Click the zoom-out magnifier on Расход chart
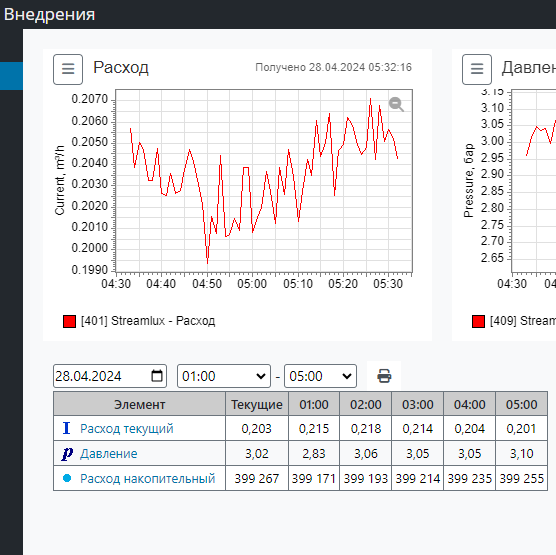The height and width of the screenshot is (555, 556). (x=396, y=104)
